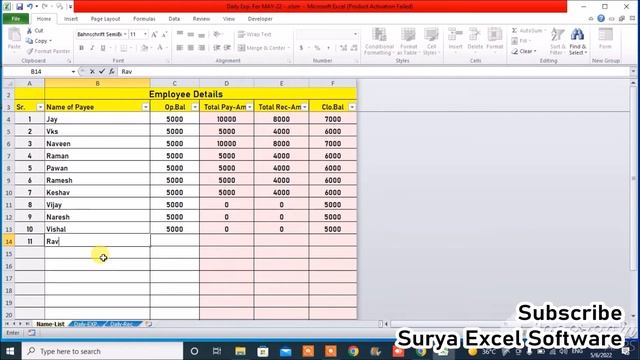Center-align text horizontally

[191, 48]
